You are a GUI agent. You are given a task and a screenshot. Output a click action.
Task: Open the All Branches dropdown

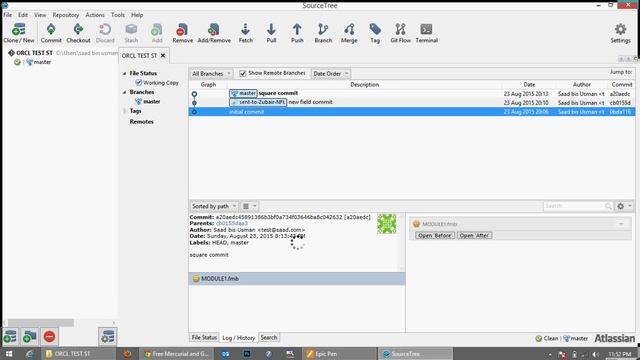[211, 73]
